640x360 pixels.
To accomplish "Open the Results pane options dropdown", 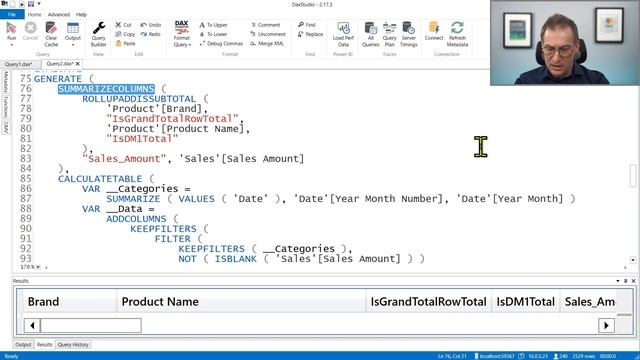I will tap(618, 281).
